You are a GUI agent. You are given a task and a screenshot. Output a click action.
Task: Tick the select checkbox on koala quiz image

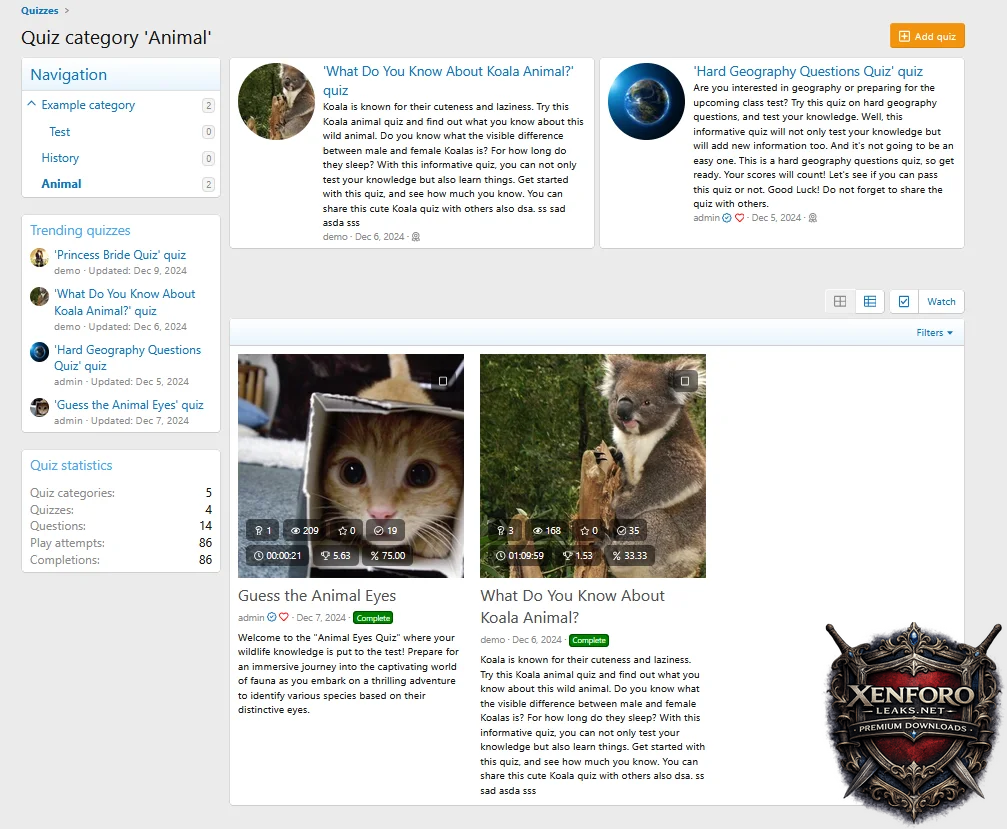point(685,381)
